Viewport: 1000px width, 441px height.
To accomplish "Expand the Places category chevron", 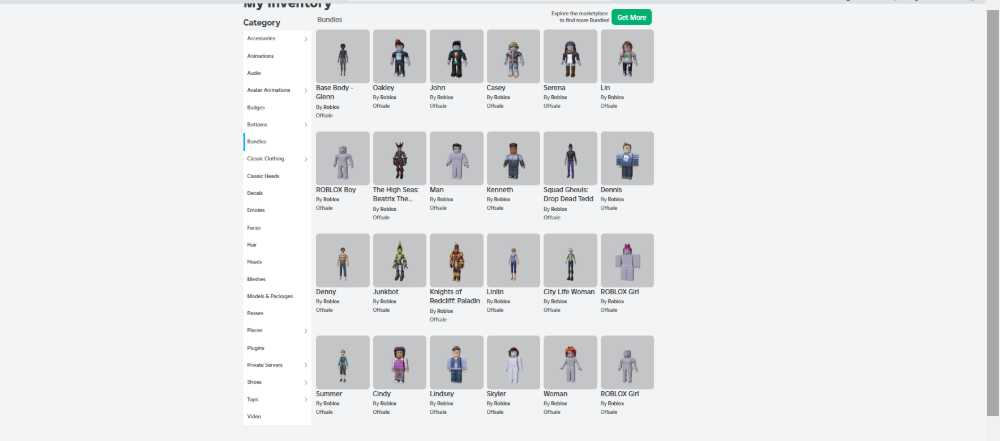I will [305, 331].
